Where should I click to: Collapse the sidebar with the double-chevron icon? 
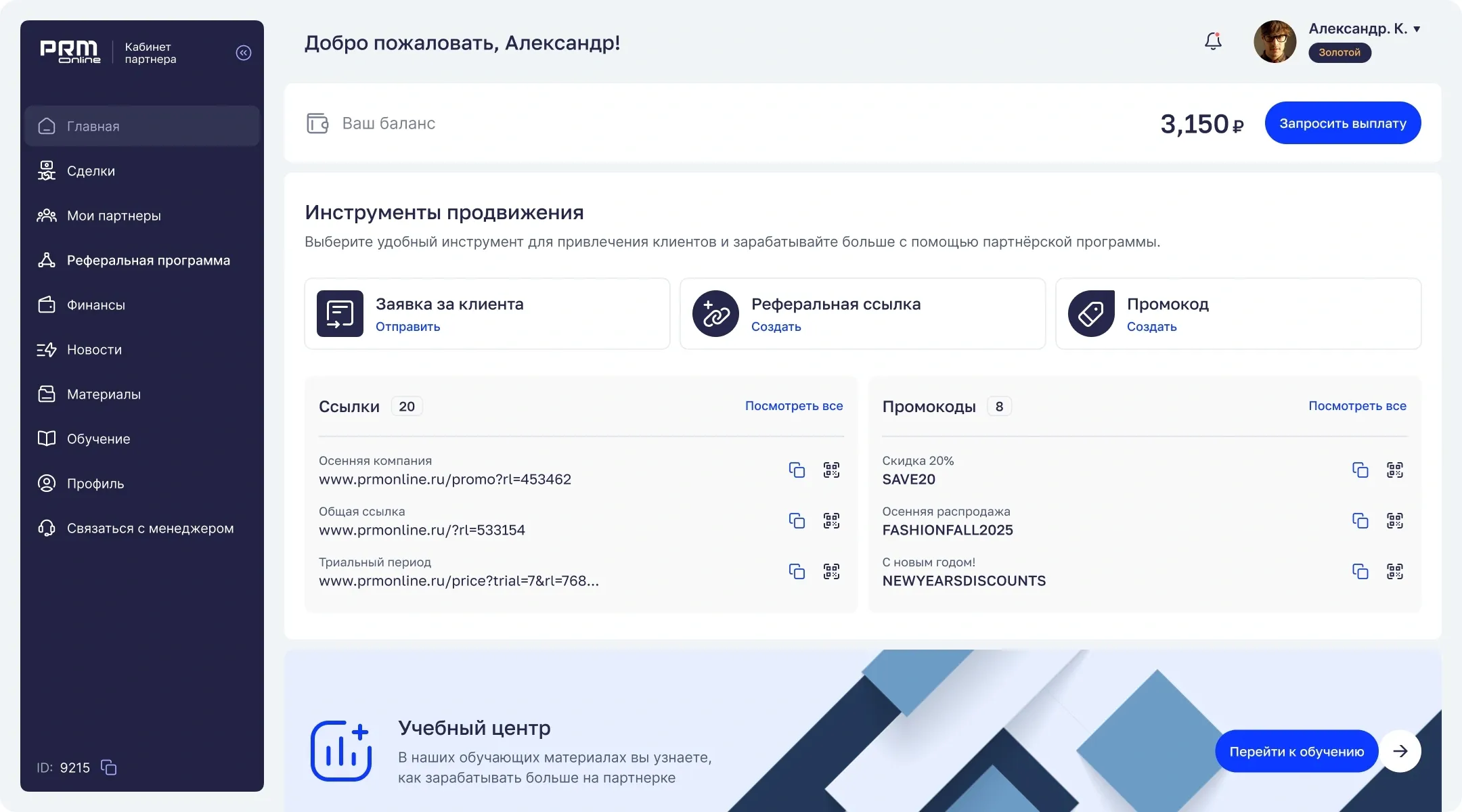(244, 53)
